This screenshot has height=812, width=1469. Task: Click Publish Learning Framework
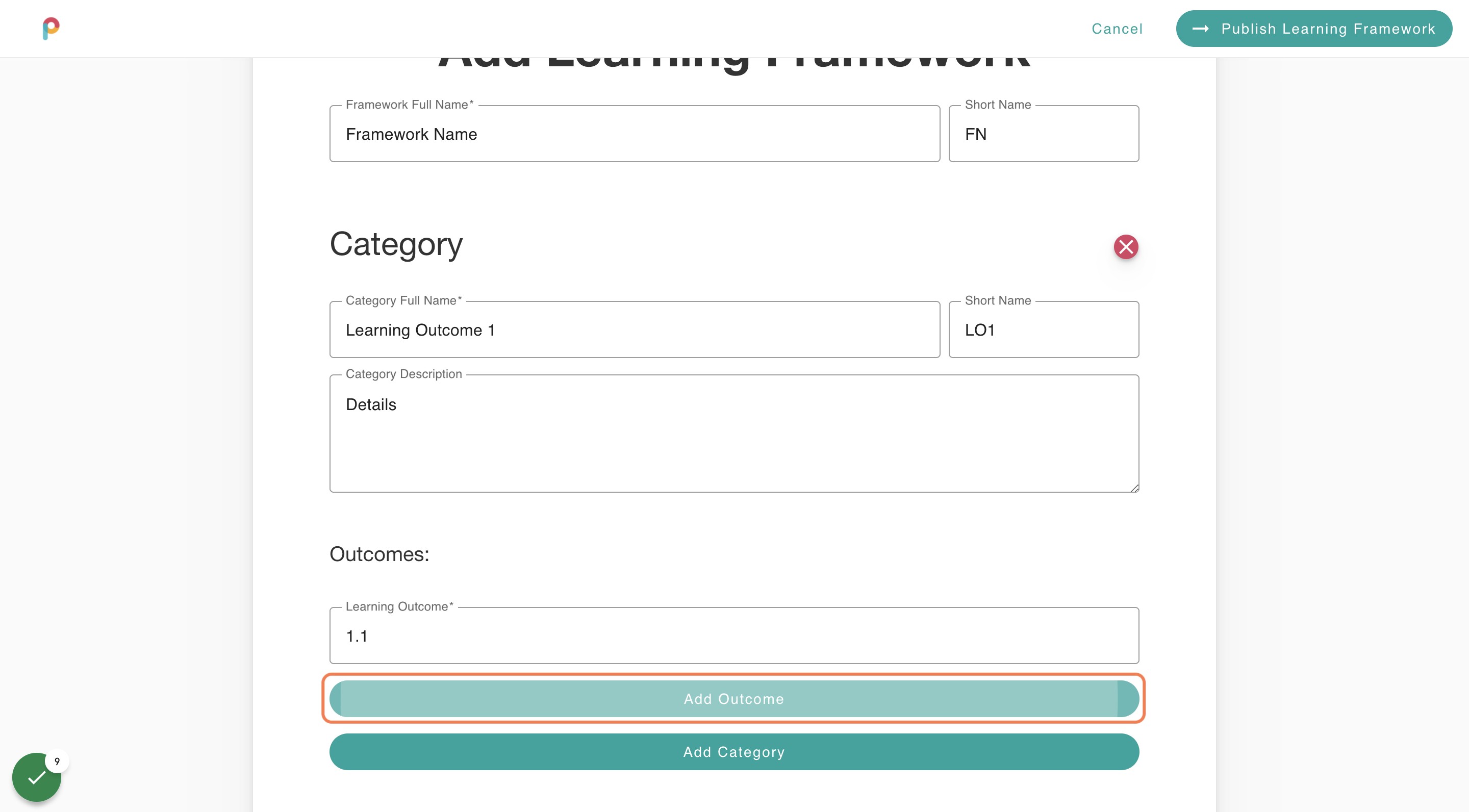click(1314, 29)
